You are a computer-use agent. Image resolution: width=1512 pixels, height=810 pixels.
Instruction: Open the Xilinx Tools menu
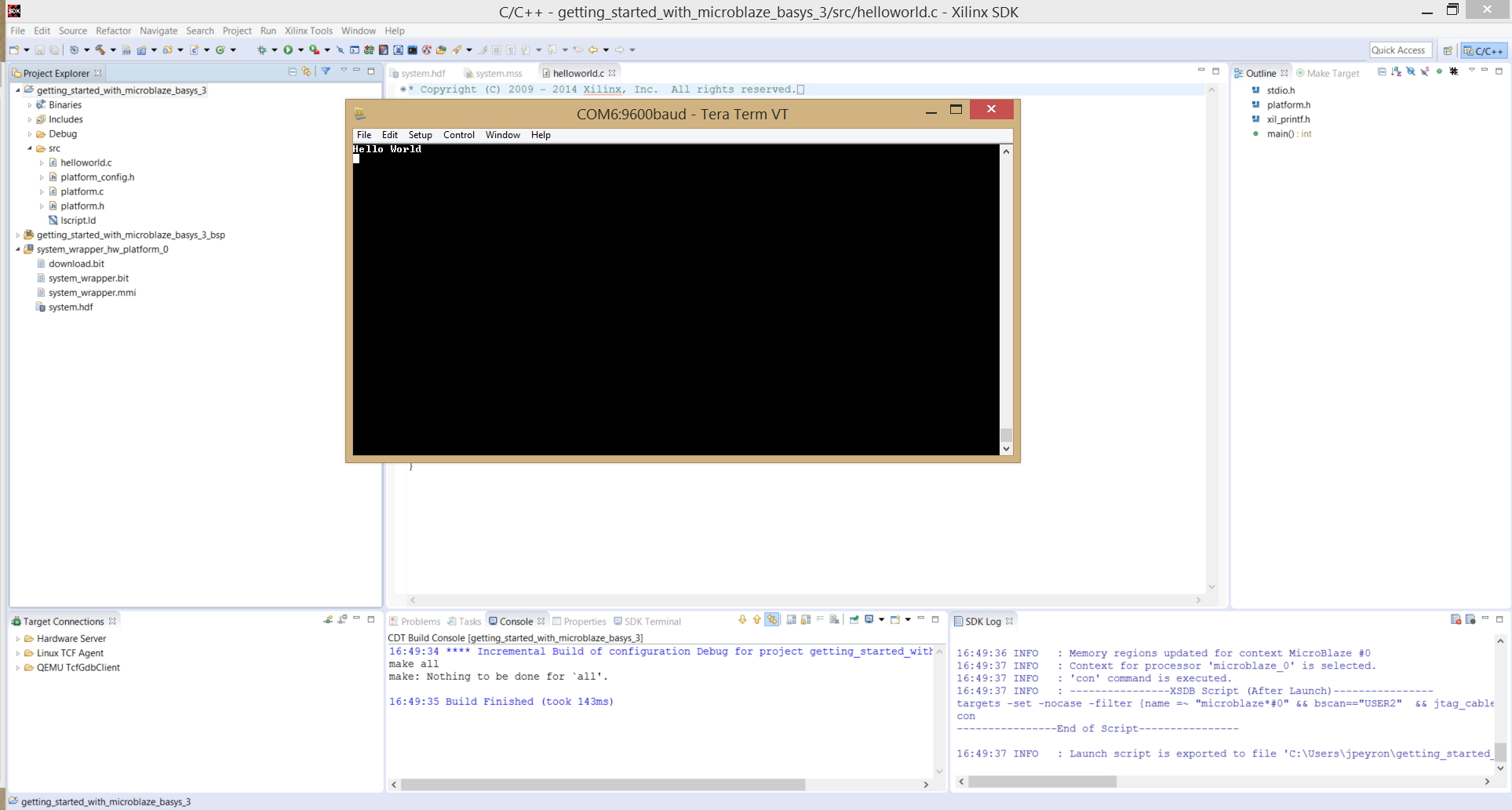308,31
